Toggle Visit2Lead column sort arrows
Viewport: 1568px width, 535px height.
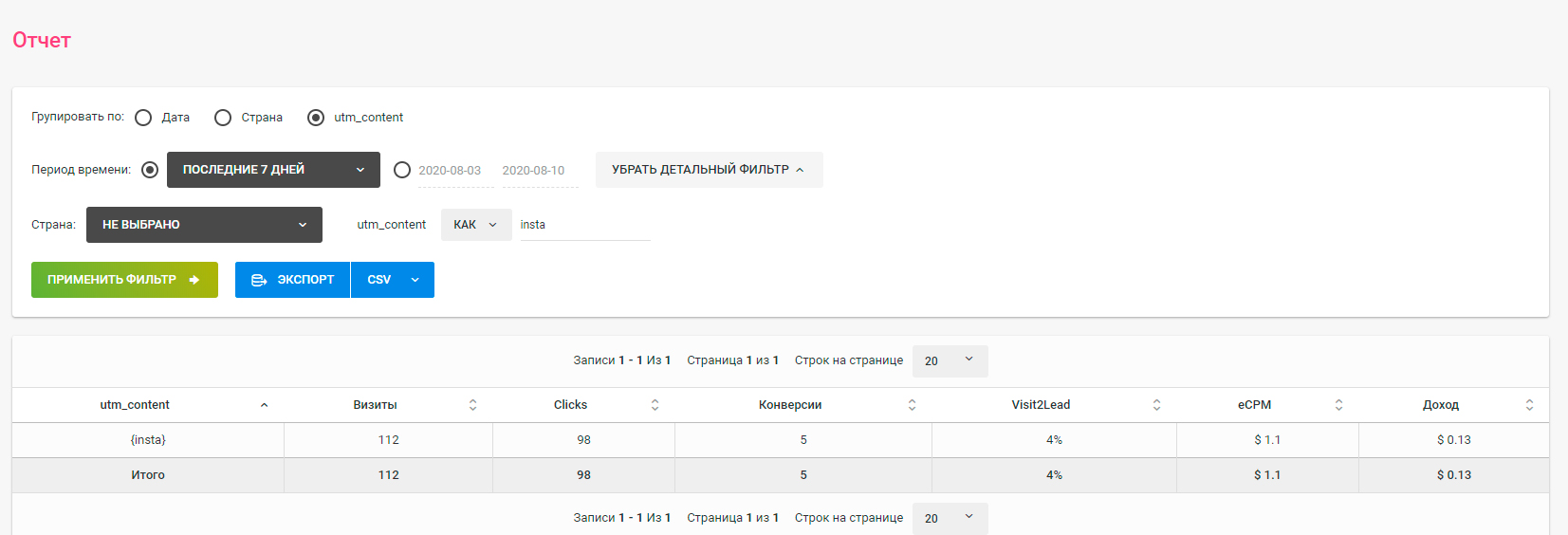click(x=1156, y=405)
